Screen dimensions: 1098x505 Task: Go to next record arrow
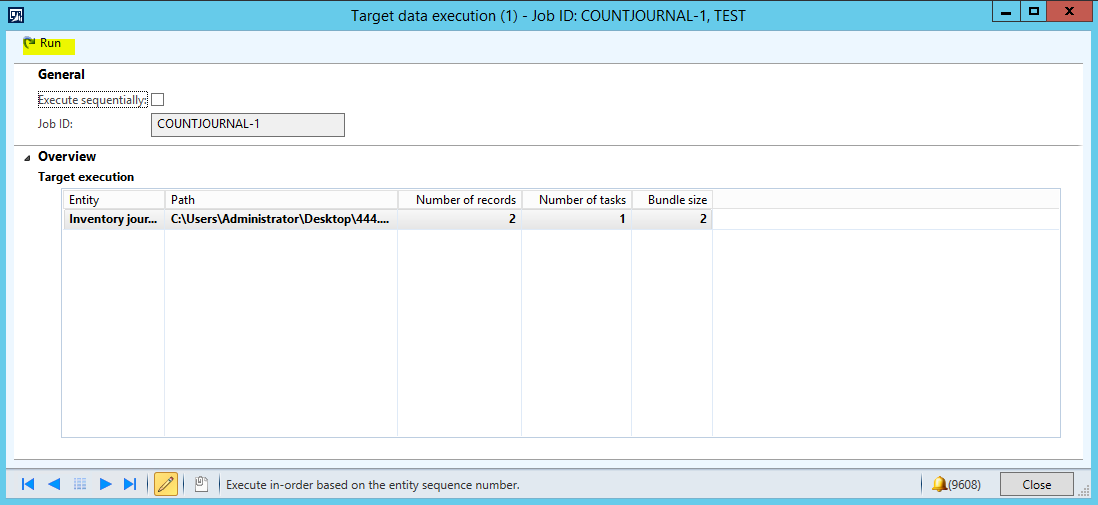click(x=105, y=484)
